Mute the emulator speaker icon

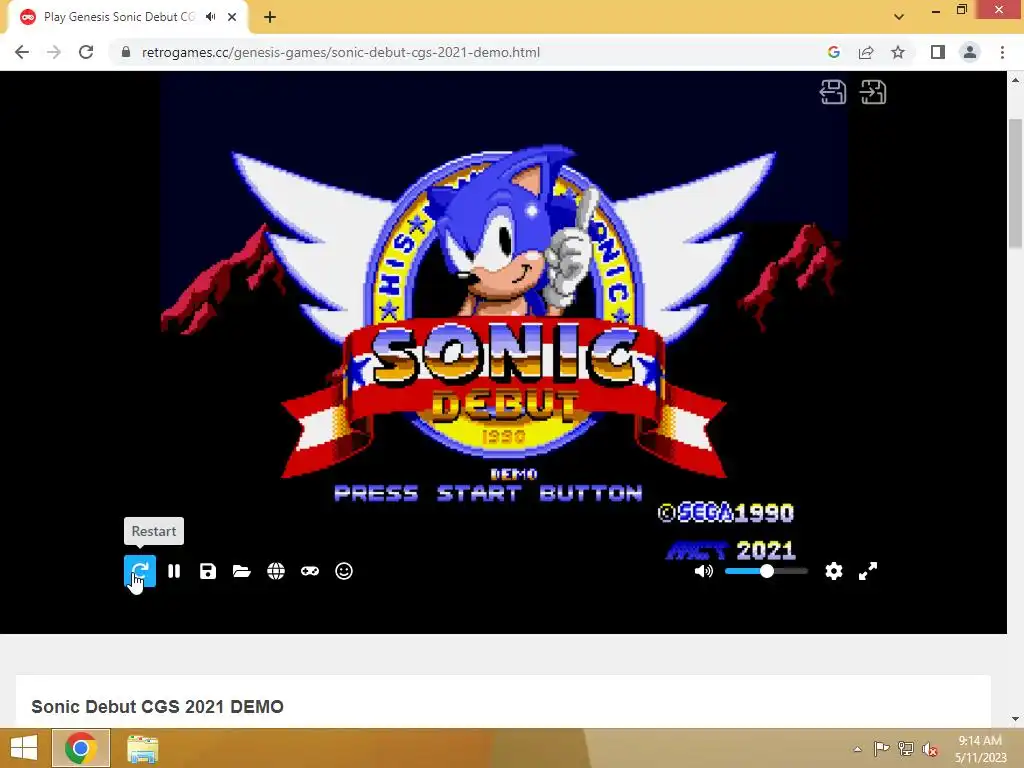tap(703, 571)
